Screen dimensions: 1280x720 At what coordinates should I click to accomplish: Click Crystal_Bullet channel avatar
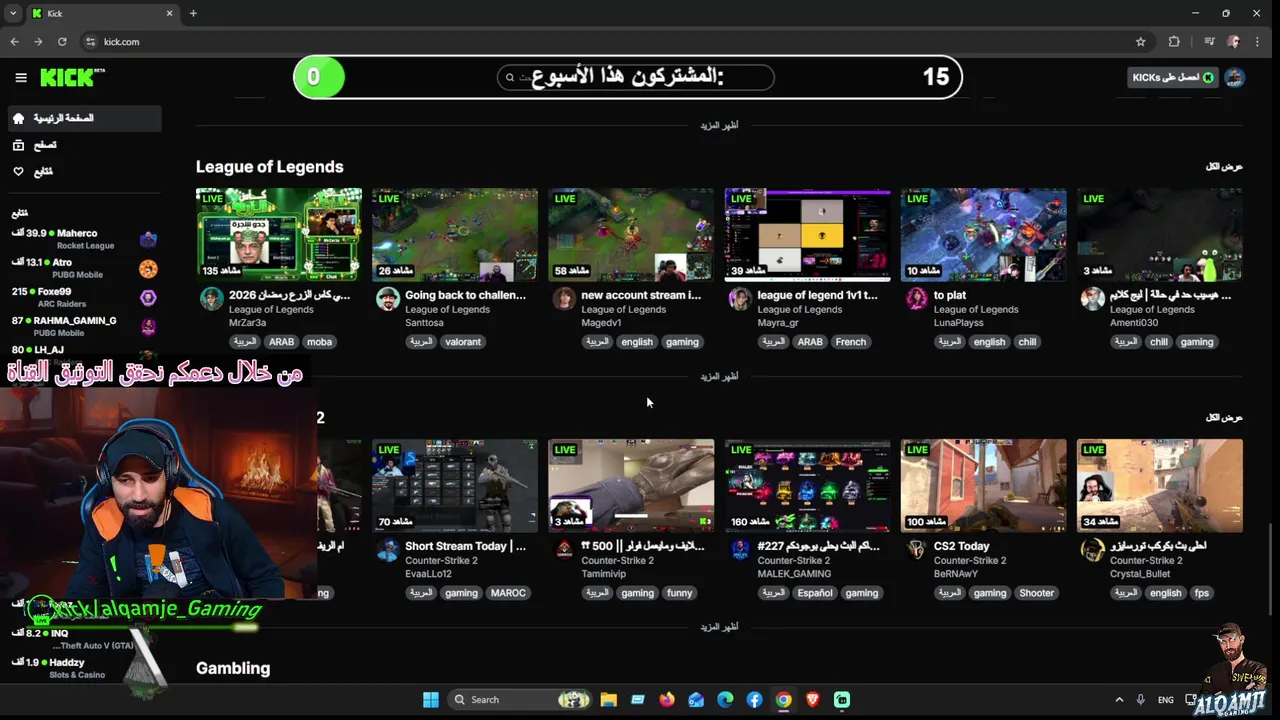tap(1093, 550)
